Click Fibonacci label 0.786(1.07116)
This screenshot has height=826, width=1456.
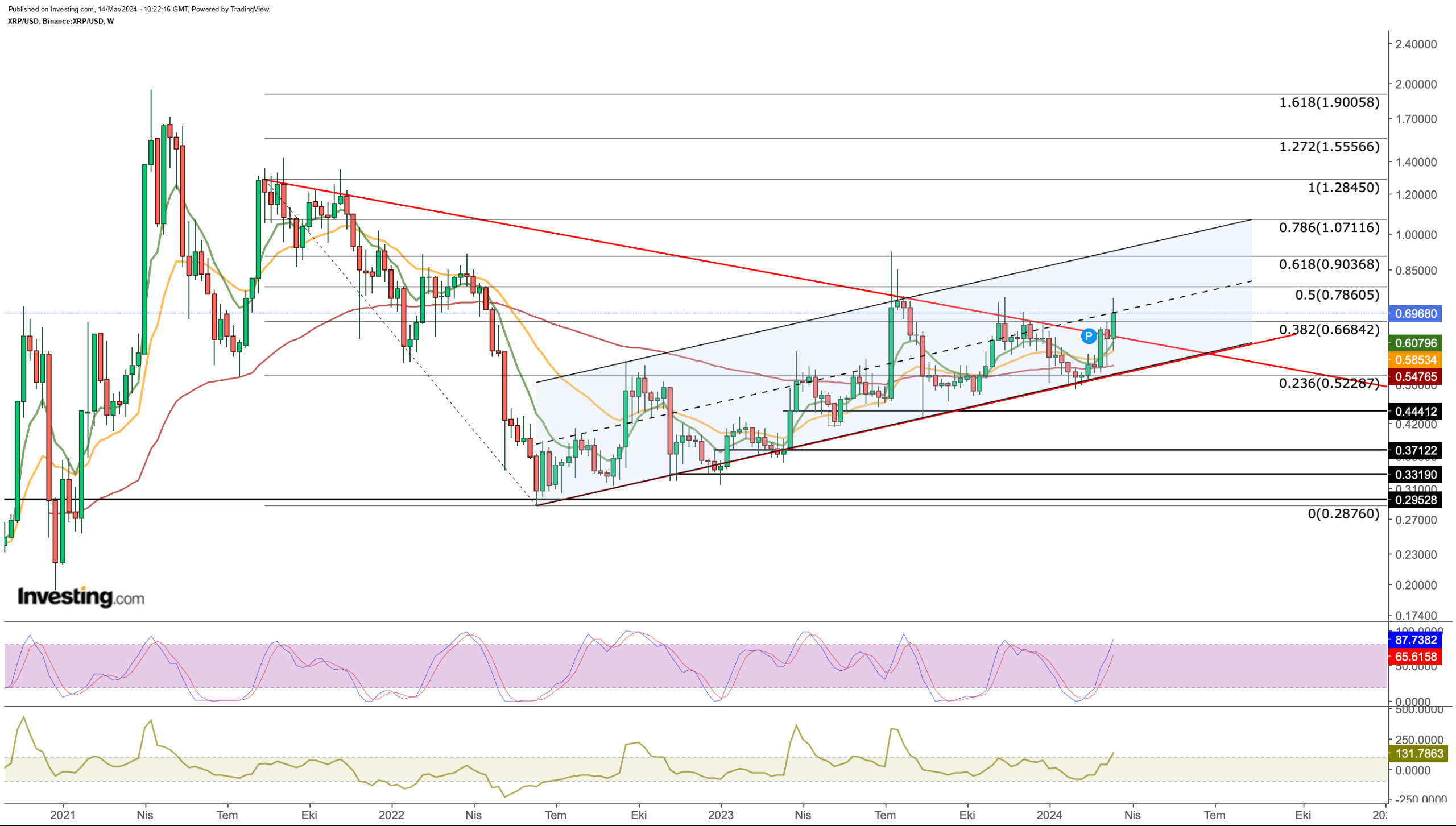[1329, 227]
